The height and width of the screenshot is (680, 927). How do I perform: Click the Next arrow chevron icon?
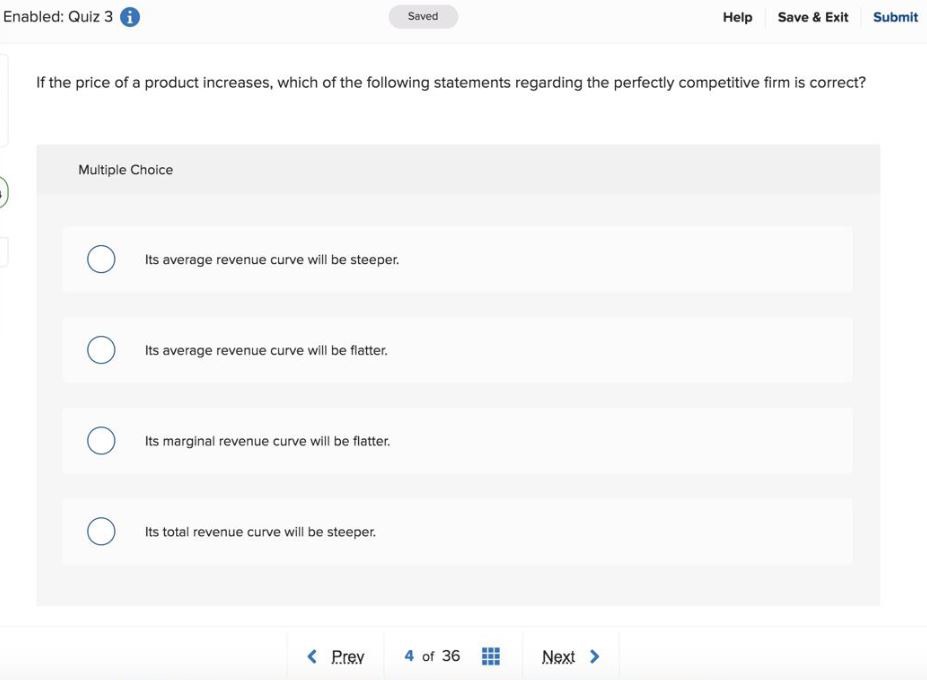594,656
